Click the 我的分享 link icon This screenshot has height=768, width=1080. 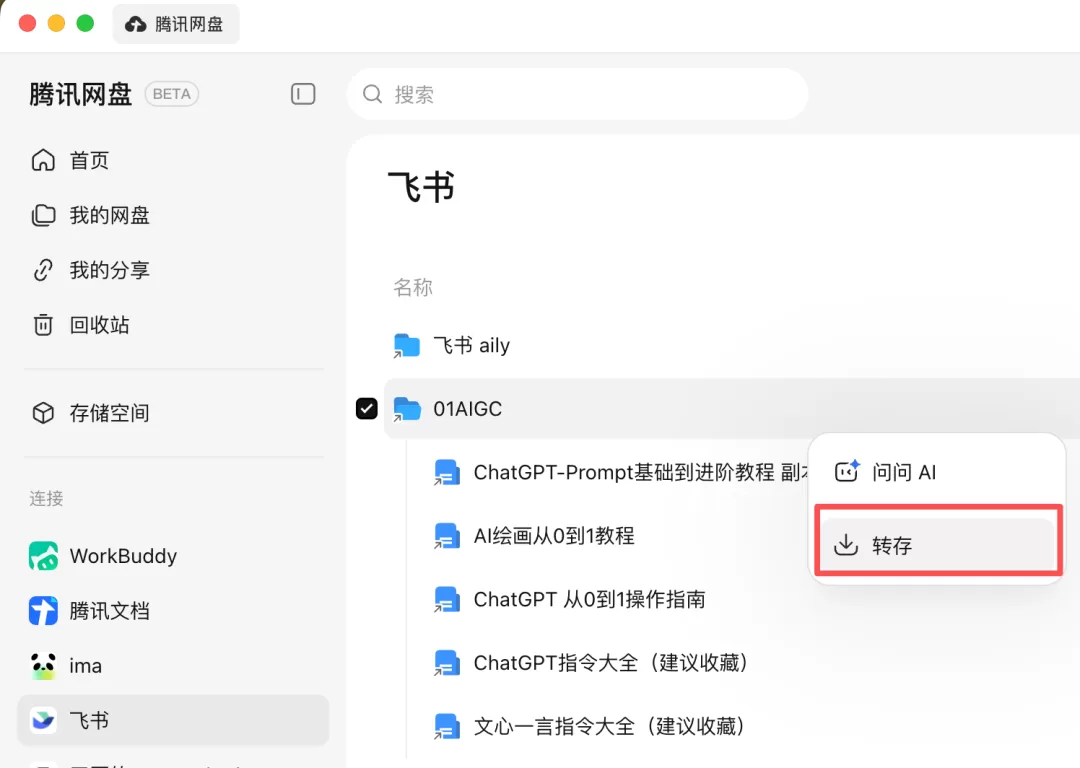coord(43,269)
